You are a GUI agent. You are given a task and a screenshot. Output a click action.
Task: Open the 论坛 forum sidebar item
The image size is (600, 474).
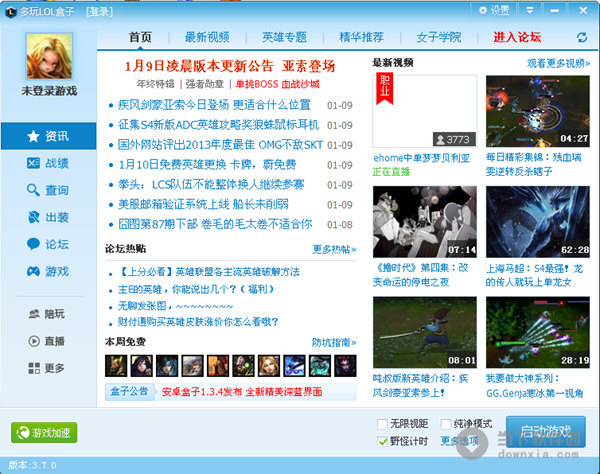pyautogui.click(x=48, y=244)
